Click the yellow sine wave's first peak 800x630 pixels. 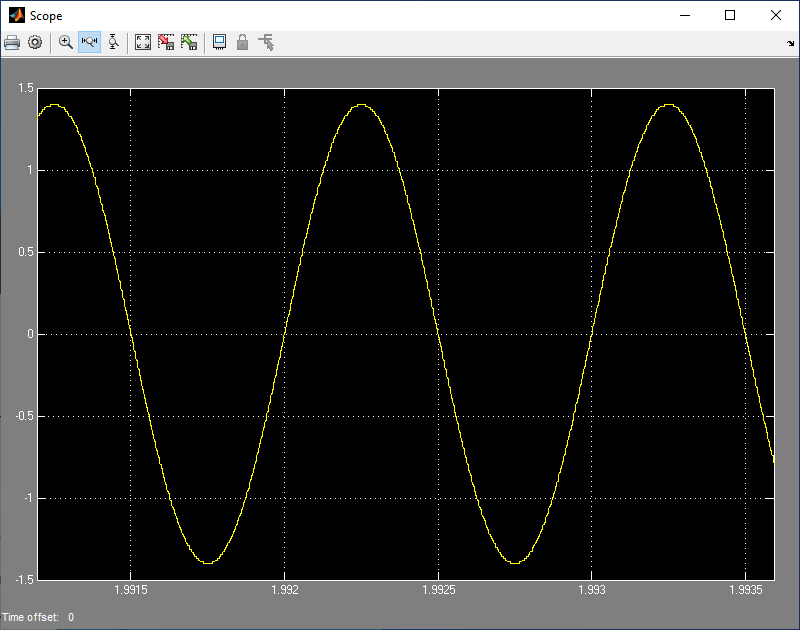(x=55, y=105)
